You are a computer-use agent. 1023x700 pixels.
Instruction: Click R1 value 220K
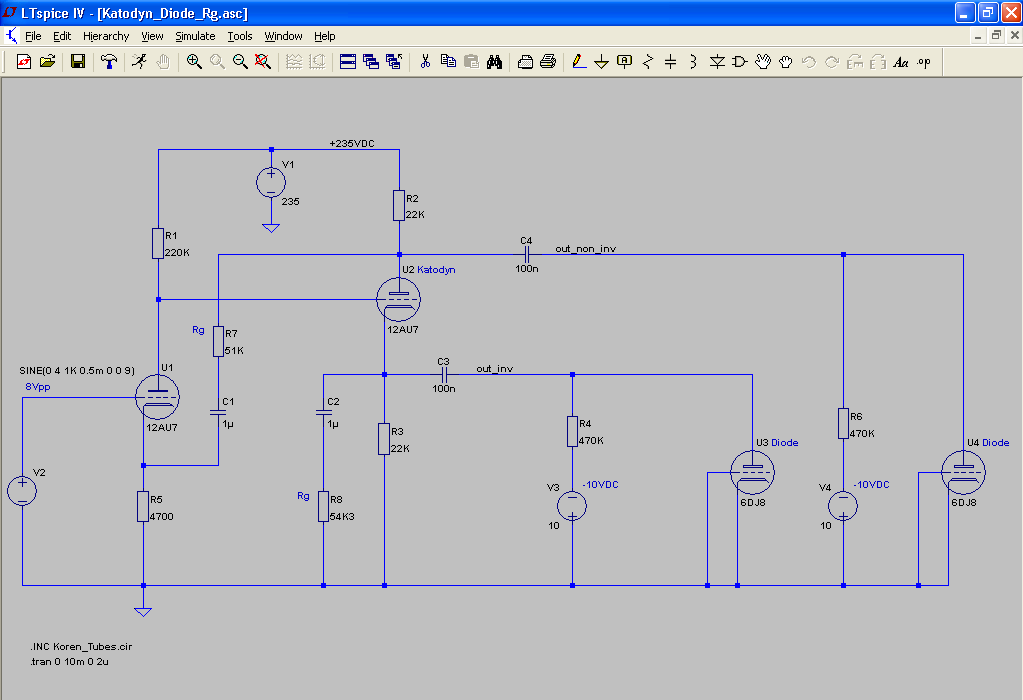177,252
